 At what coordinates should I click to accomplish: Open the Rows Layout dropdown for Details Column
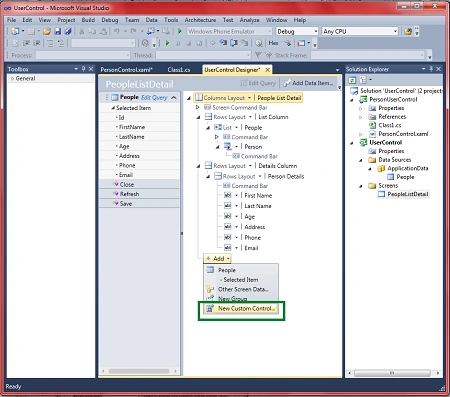pyautogui.click(x=250, y=166)
